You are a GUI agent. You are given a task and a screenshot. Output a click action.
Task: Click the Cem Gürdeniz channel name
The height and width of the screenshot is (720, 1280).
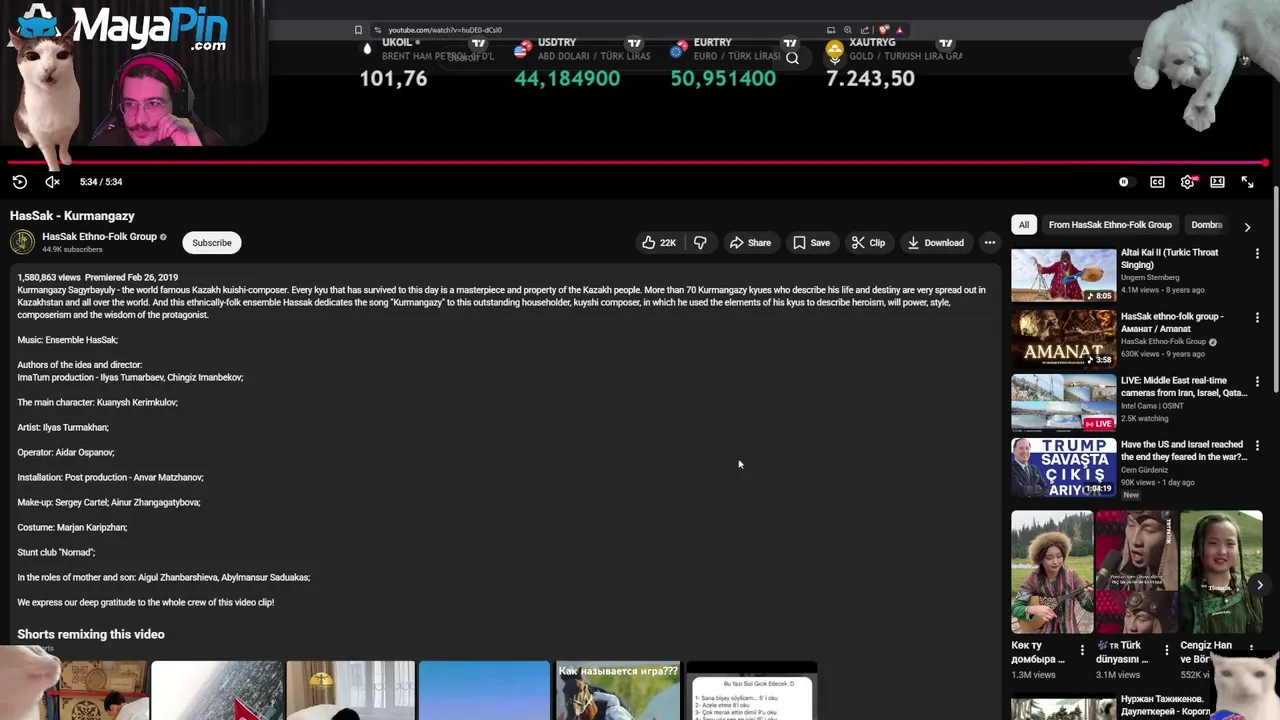[x=1145, y=470]
